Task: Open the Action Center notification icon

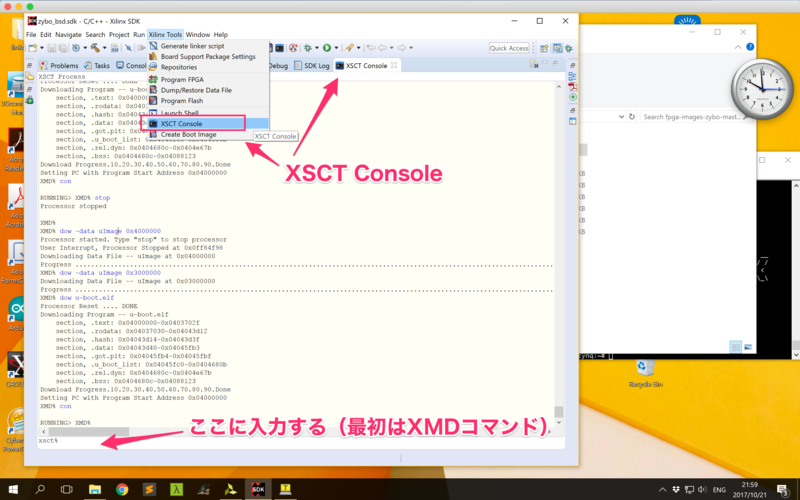Action: pos(784,489)
